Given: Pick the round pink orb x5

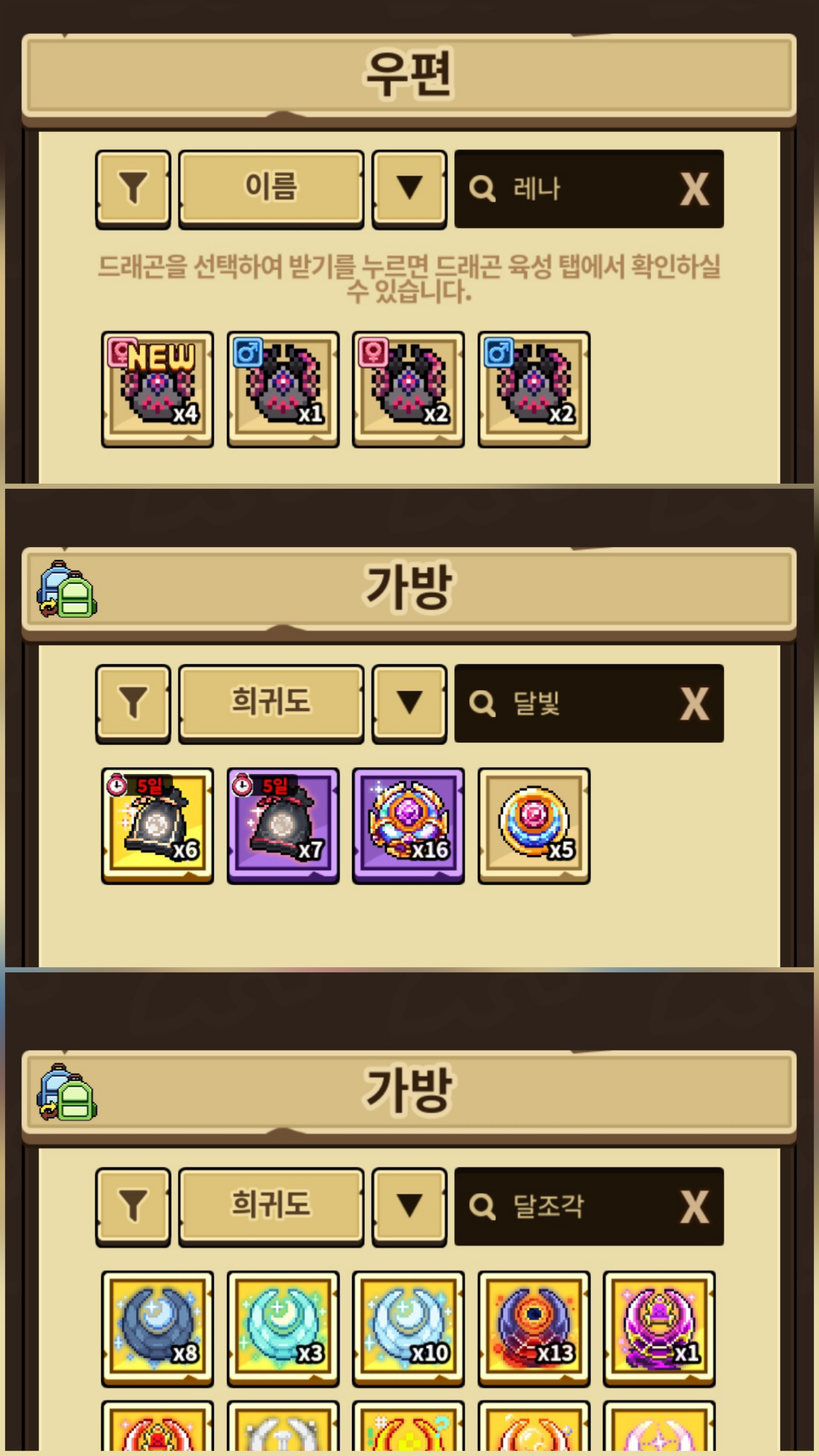Looking at the screenshot, I should click(534, 826).
